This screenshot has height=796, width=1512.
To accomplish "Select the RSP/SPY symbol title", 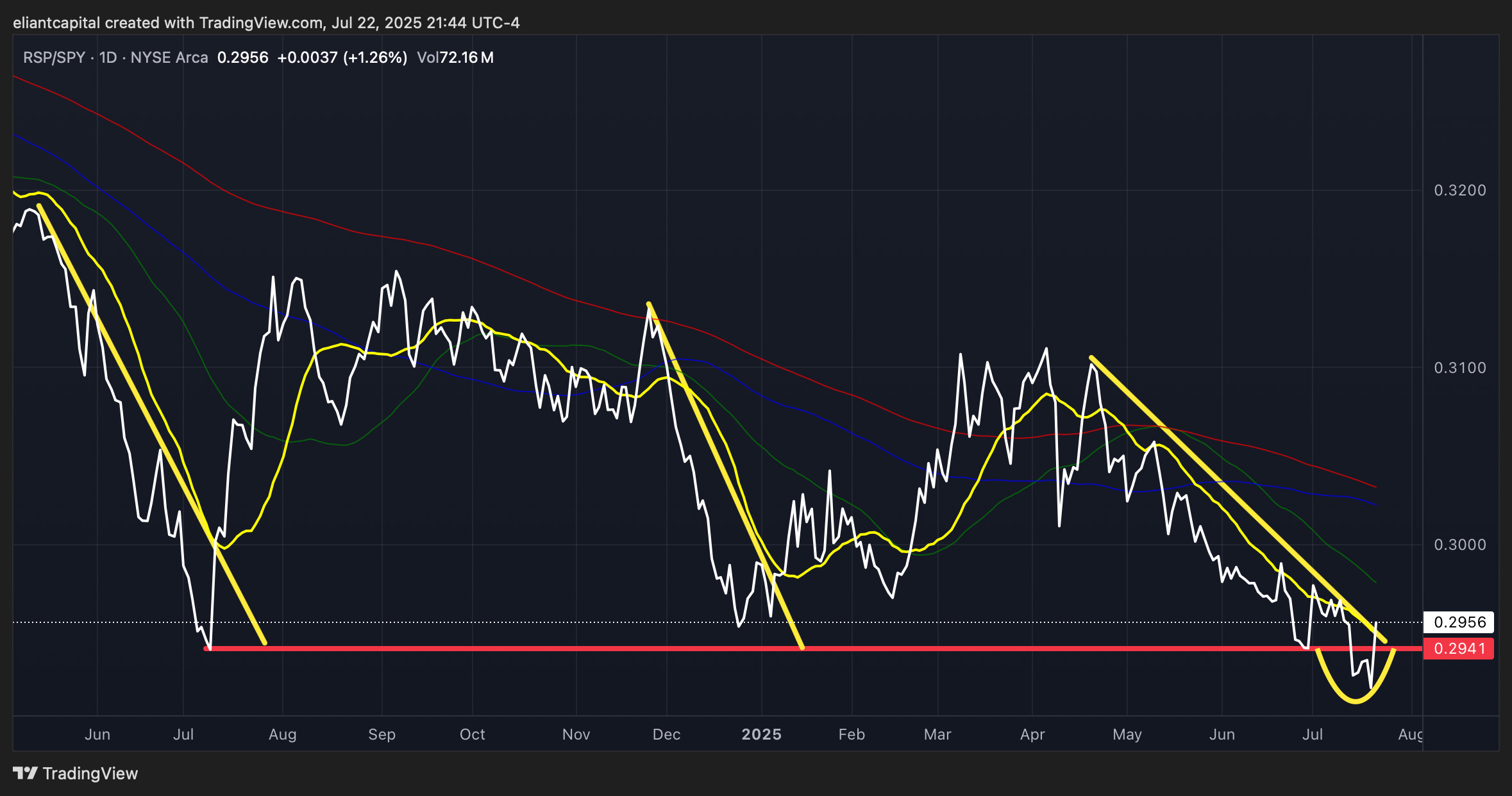I will 54,58.
